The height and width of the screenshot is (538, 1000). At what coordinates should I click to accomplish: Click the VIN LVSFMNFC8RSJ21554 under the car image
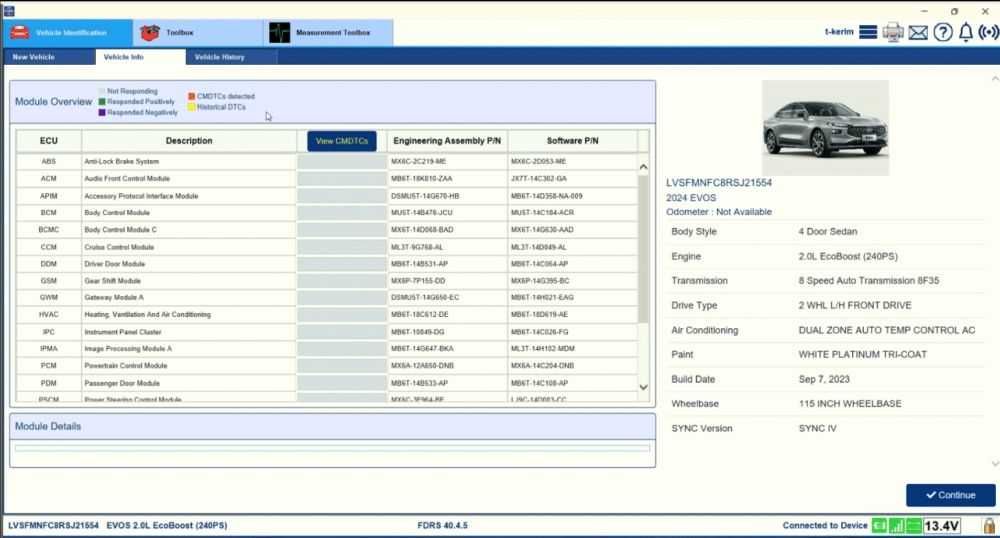coord(719,182)
